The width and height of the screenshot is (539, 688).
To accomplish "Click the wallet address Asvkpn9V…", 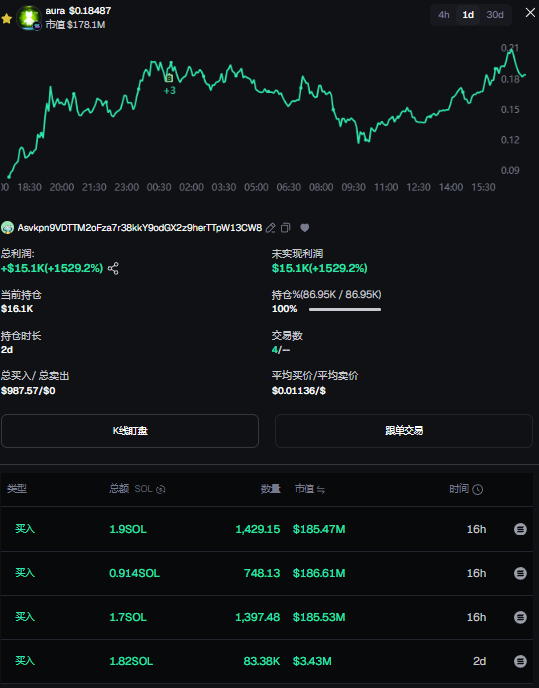I will click(140, 228).
